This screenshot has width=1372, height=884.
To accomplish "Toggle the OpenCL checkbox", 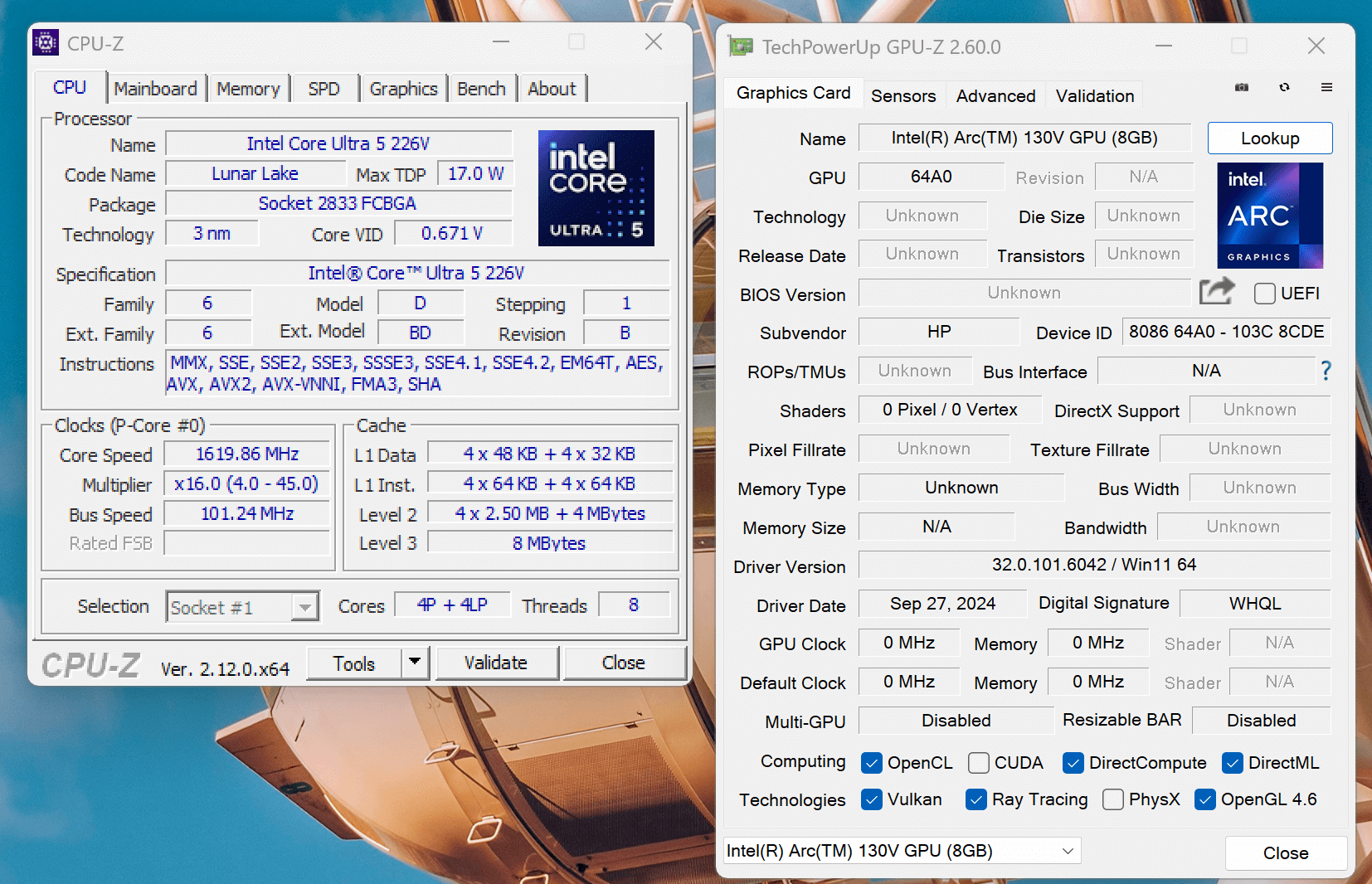I will pyautogui.click(x=871, y=763).
